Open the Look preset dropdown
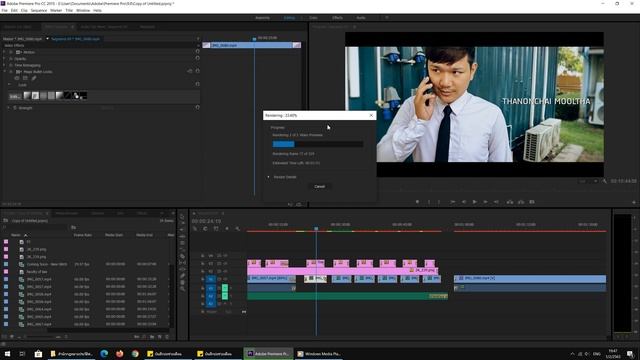The width and height of the screenshot is (640, 360). (15, 96)
